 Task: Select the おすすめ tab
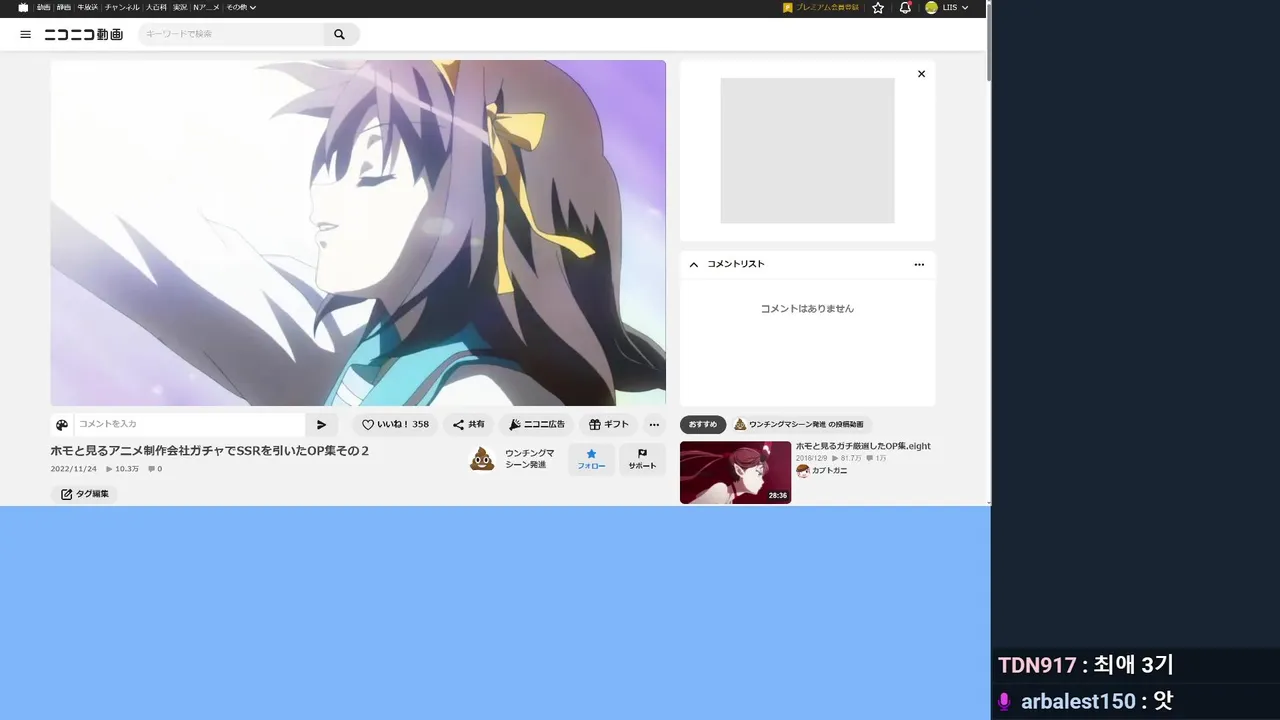(x=703, y=424)
